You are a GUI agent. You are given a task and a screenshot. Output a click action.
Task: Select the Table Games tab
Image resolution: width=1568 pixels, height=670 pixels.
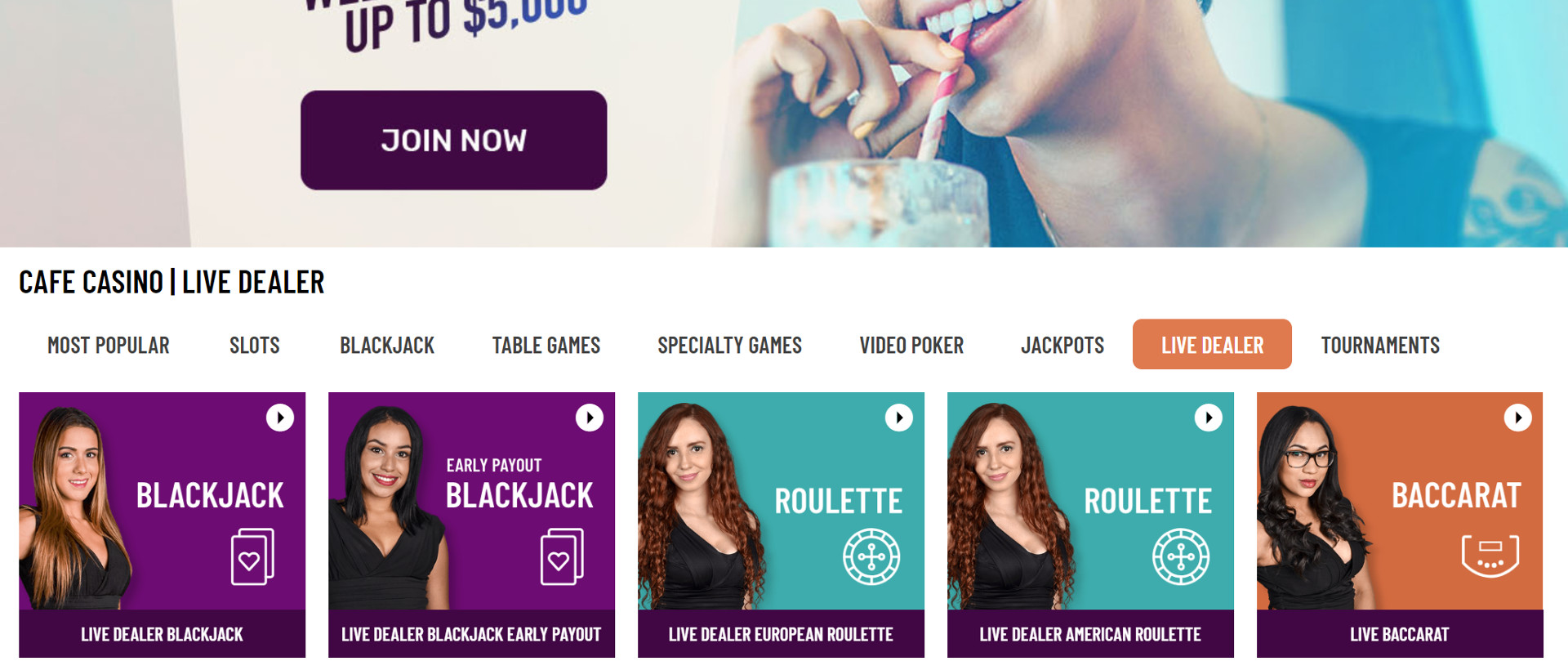coord(546,346)
